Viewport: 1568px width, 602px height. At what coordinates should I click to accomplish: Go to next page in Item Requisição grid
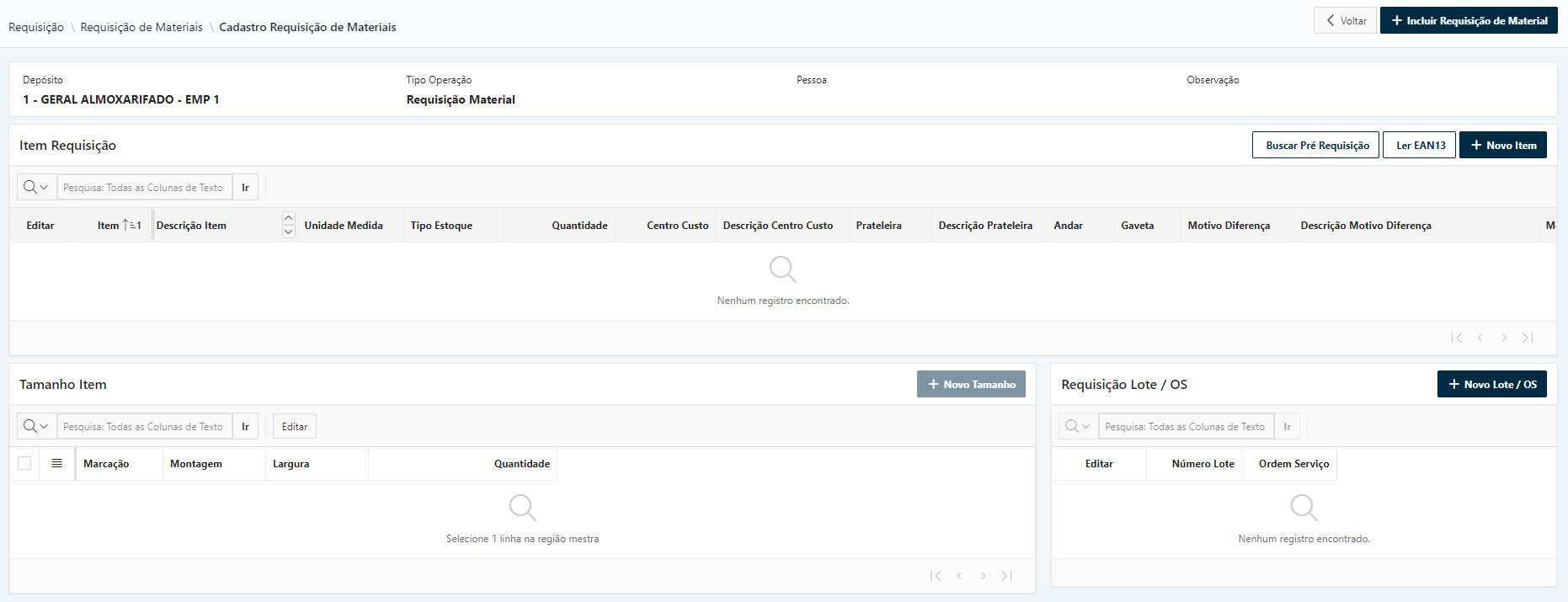(1504, 338)
